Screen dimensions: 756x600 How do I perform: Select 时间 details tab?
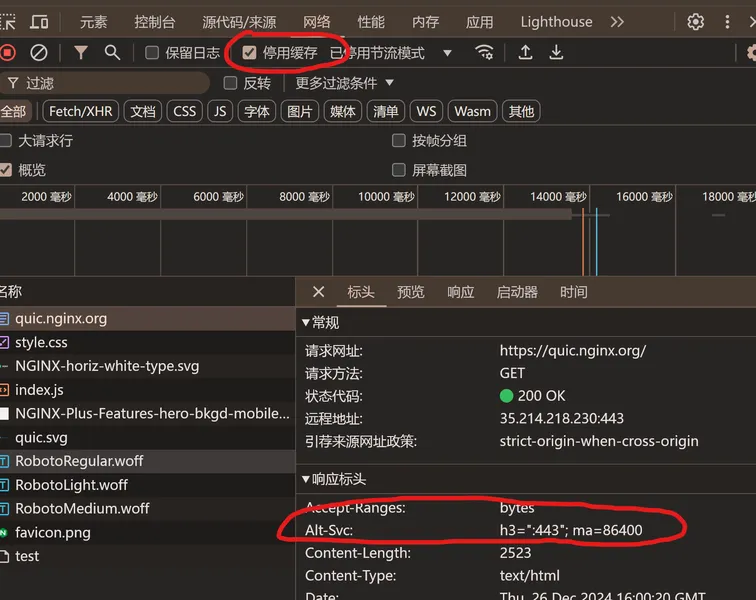pyautogui.click(x=574, y=292)
